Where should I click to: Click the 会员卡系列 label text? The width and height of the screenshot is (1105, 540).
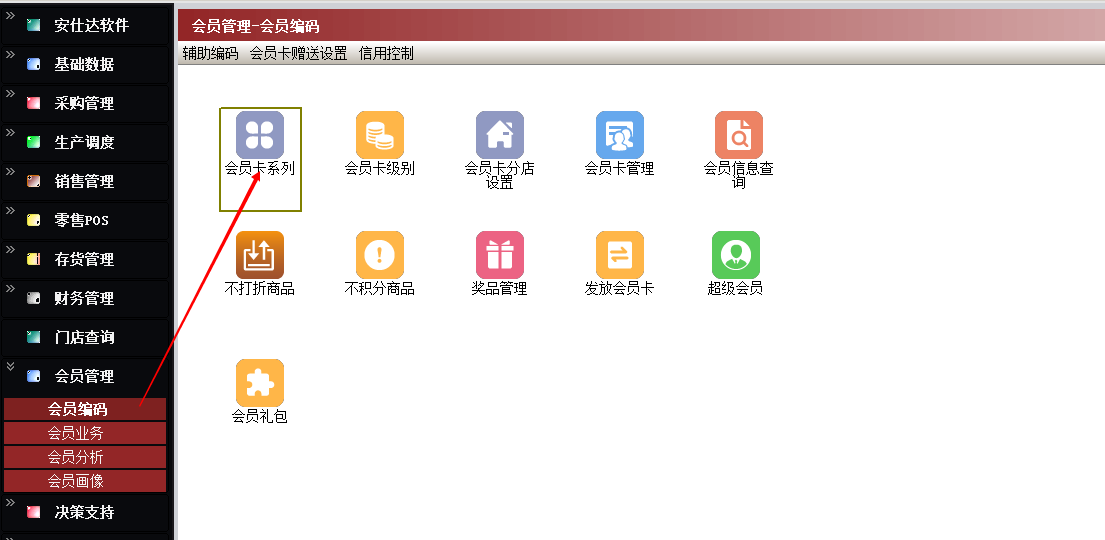coord(259,168)
